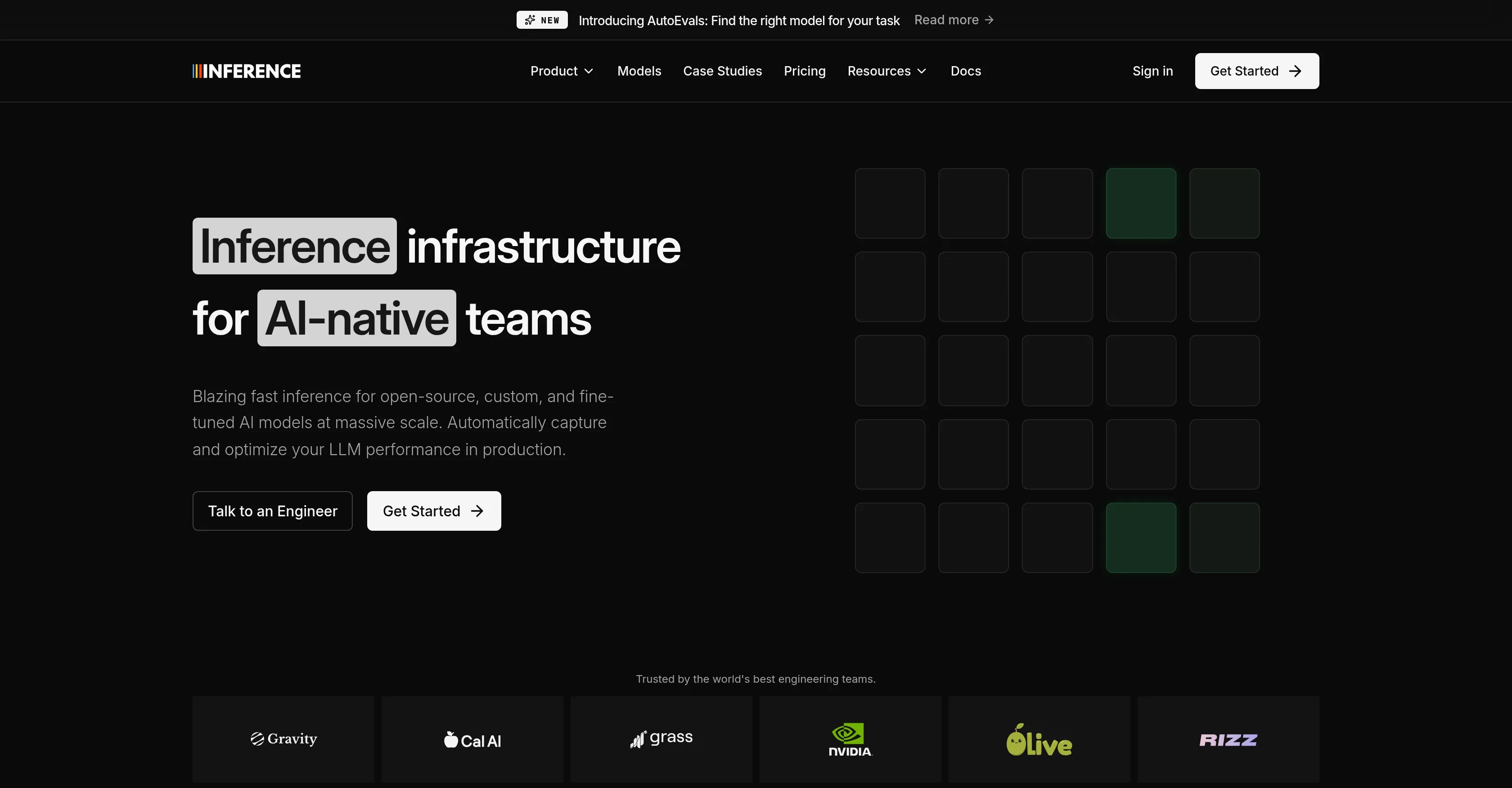
Task: Click the 'Trusted by the world's best engineering teams' text
Action: [756, 679]
